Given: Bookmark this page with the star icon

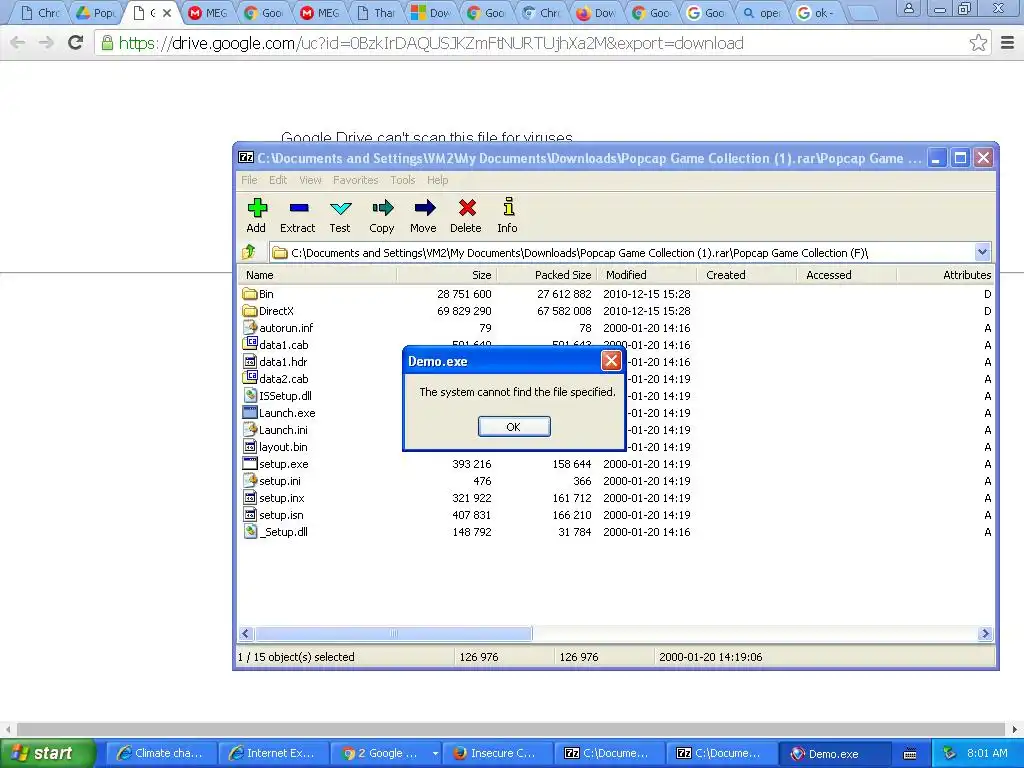Looking at the screenshot, I should (978, 43).
